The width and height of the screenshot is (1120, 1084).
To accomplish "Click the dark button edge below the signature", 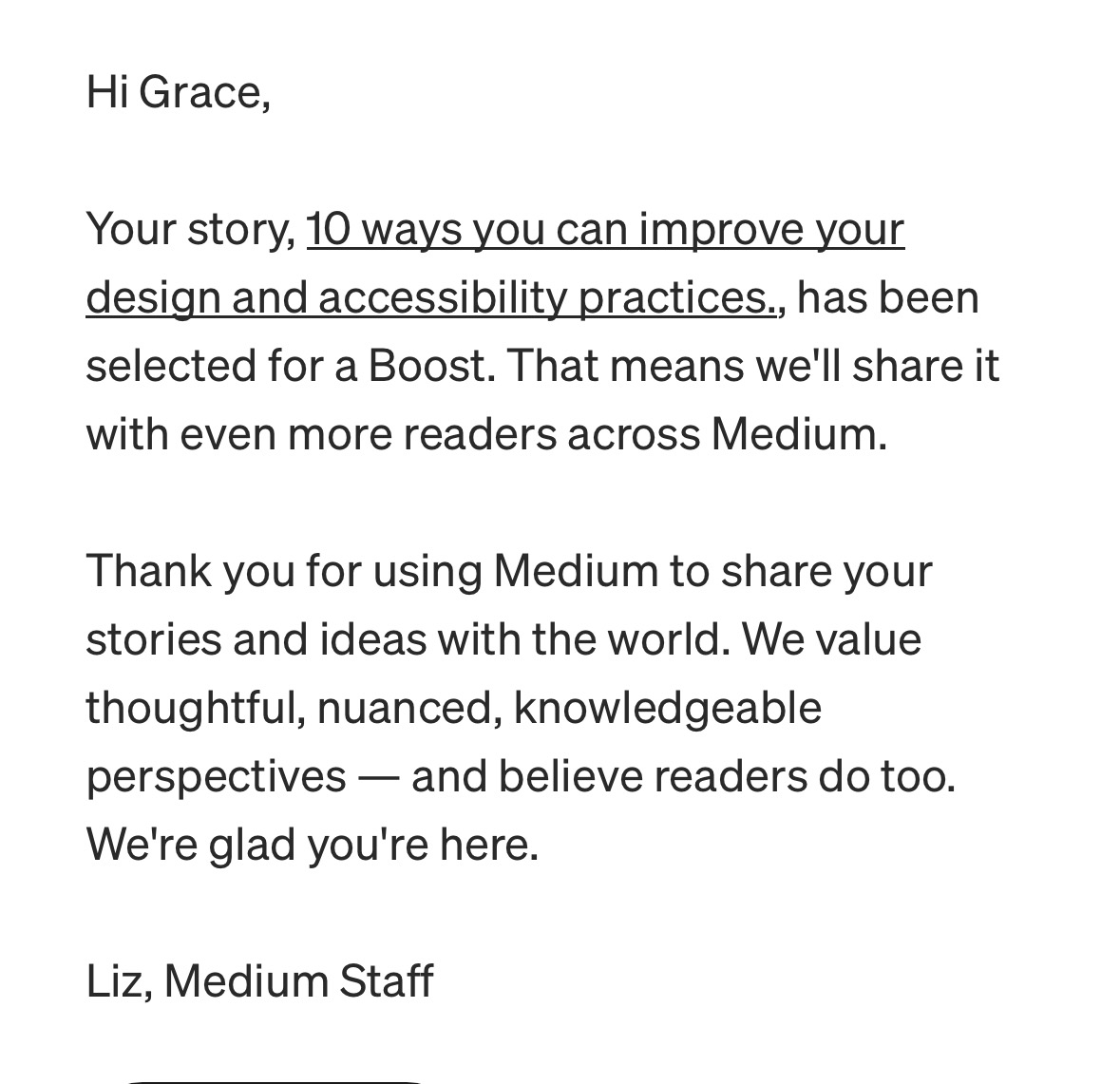I will point(275,1079).
